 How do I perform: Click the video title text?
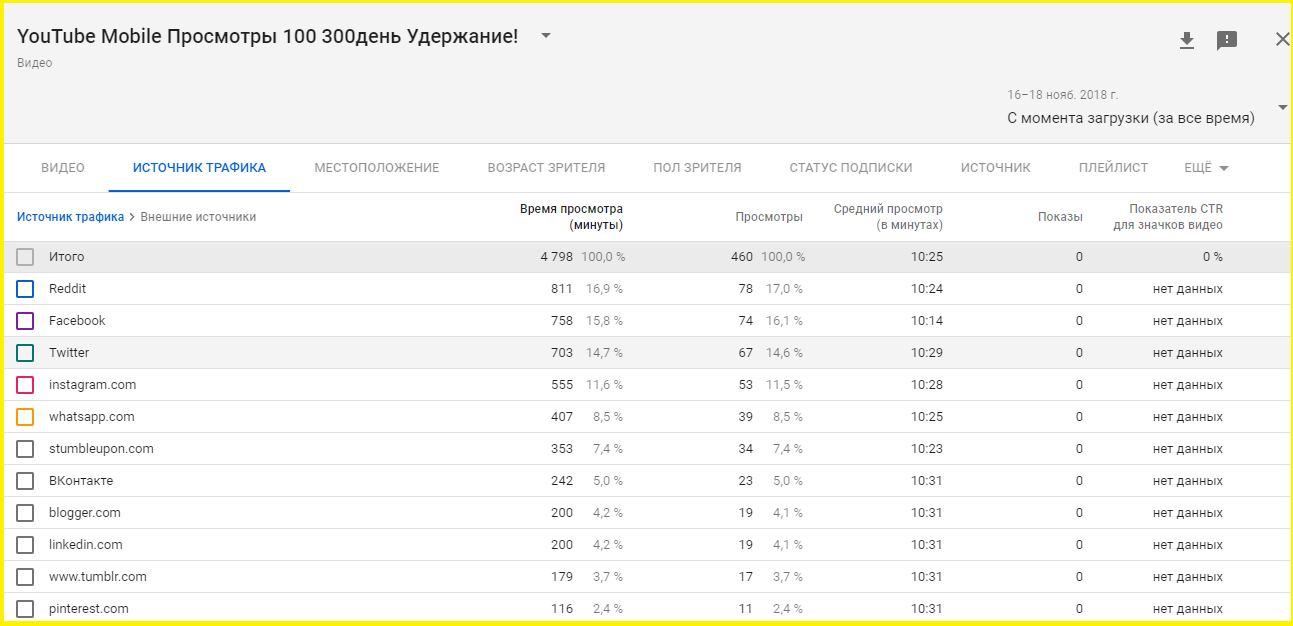(268, 36)
